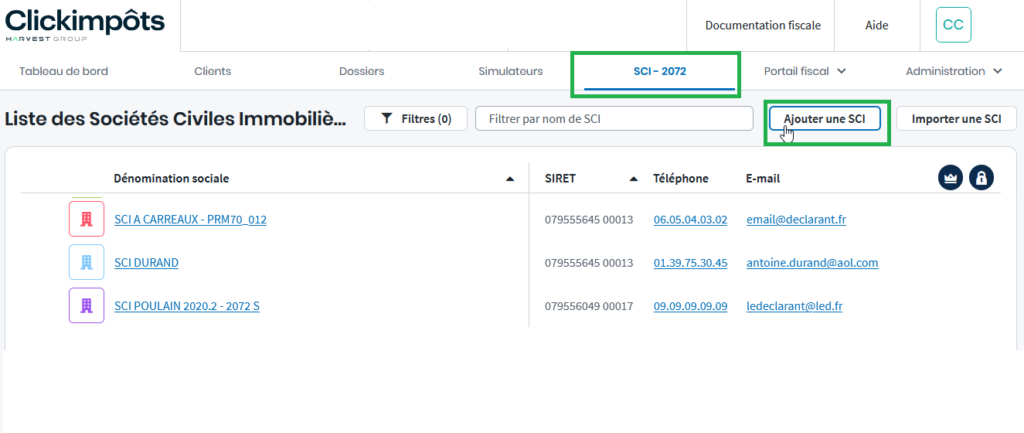
Task: Switch to the Clients tab
Action: click(212, 71)
